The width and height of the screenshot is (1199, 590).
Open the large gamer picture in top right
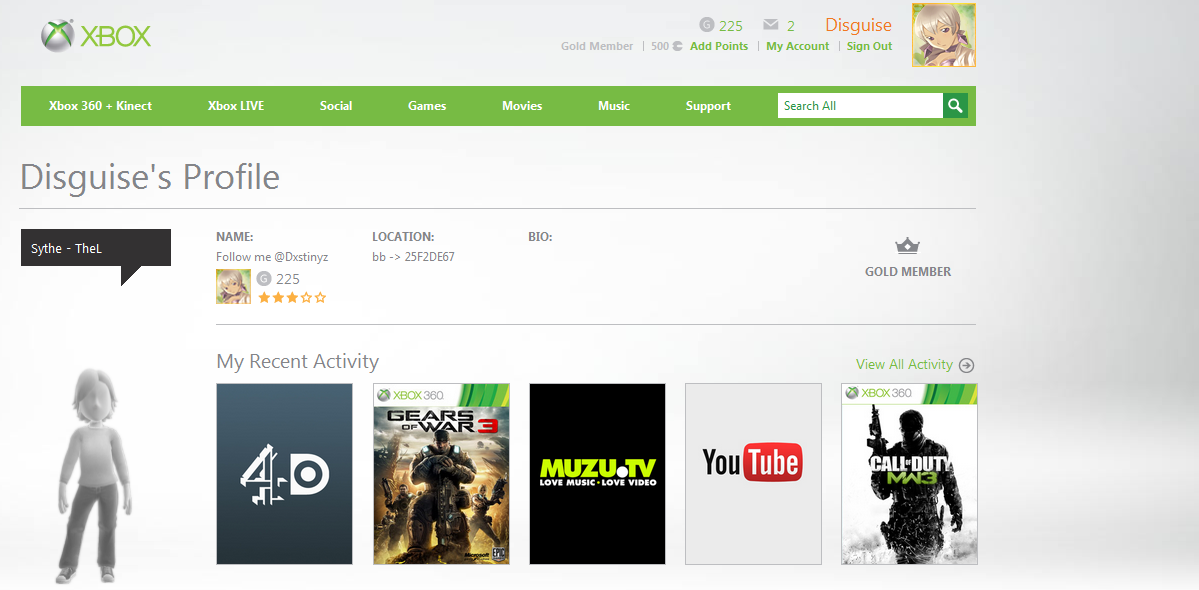click(944, 35)
